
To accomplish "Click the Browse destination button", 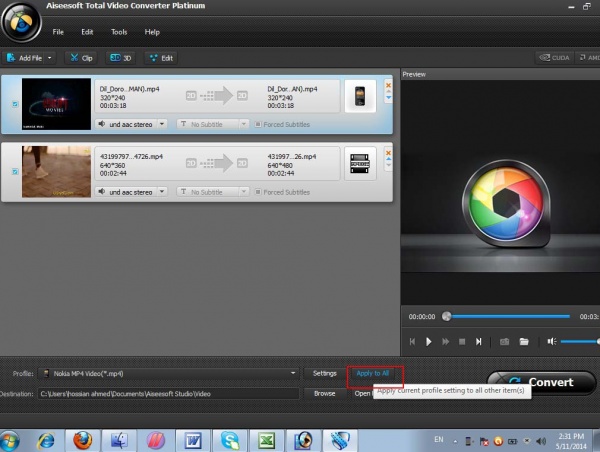I will [324, 393].
